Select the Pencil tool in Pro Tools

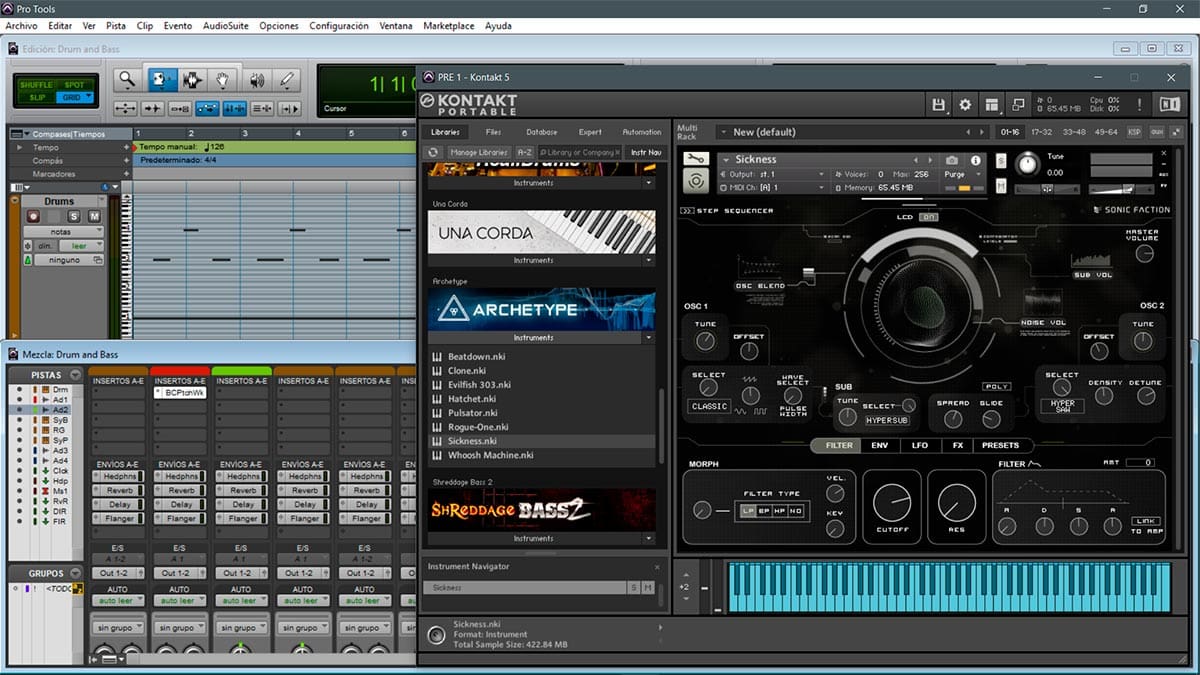287,80
